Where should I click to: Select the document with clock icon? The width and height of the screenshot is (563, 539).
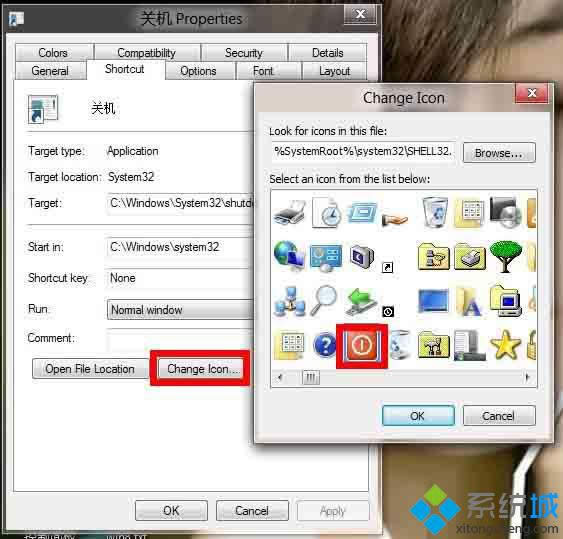326,213
